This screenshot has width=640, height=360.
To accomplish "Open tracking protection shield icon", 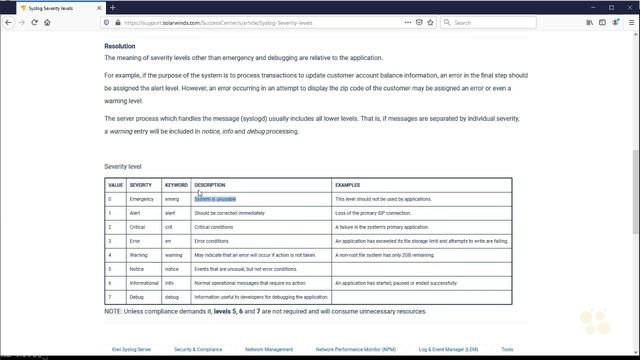I will coord(107,23).
